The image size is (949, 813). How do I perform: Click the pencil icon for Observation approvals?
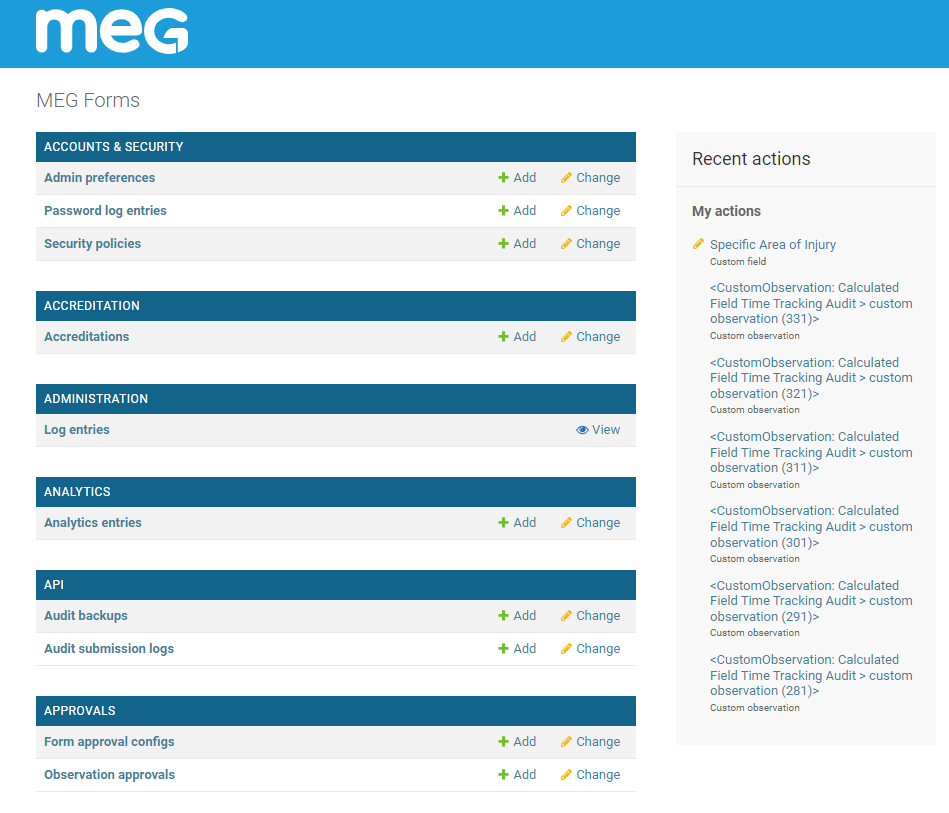(x=566, y=775)
